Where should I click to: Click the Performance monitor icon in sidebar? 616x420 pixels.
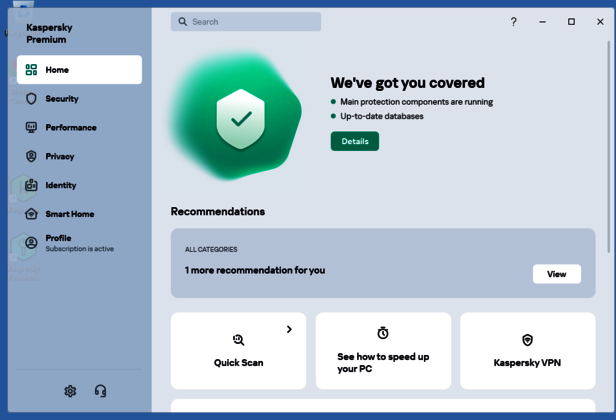[31, 128]
